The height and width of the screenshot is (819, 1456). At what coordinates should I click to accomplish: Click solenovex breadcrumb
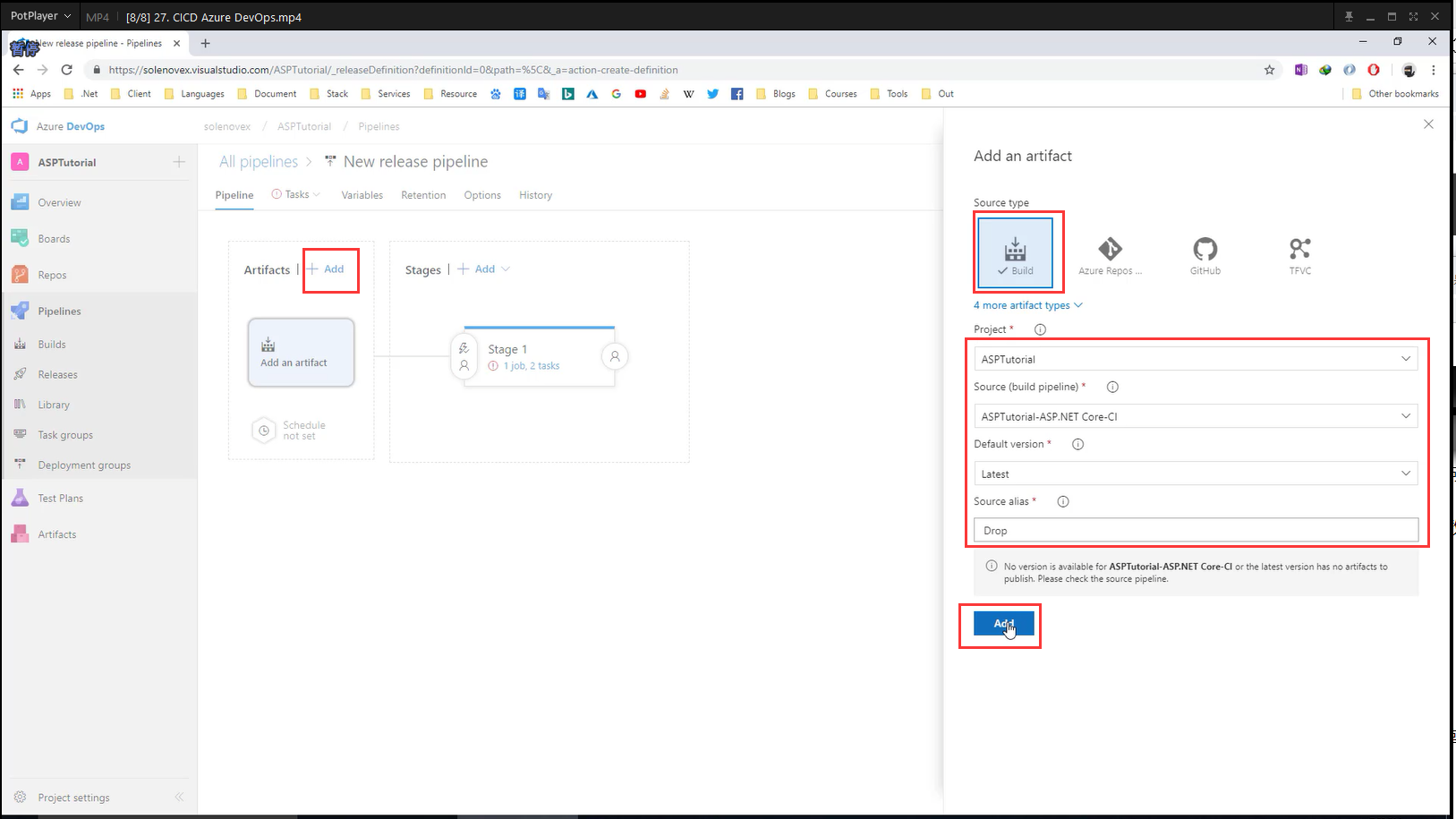point(227,126)
